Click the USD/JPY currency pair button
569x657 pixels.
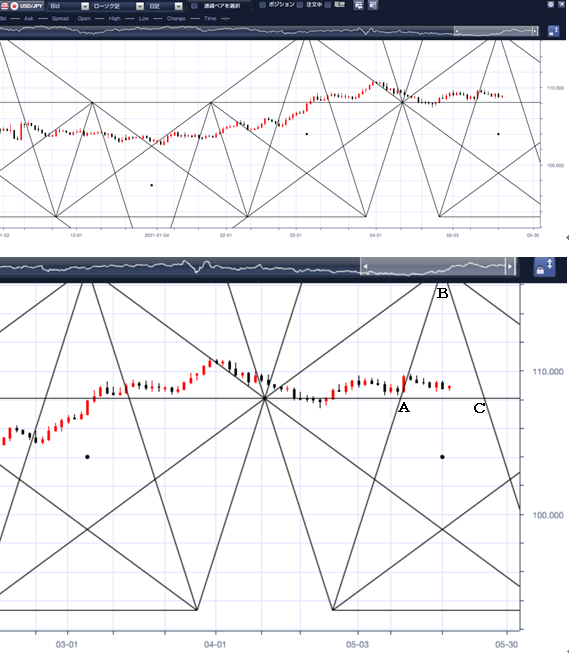(x=22, y=6)
